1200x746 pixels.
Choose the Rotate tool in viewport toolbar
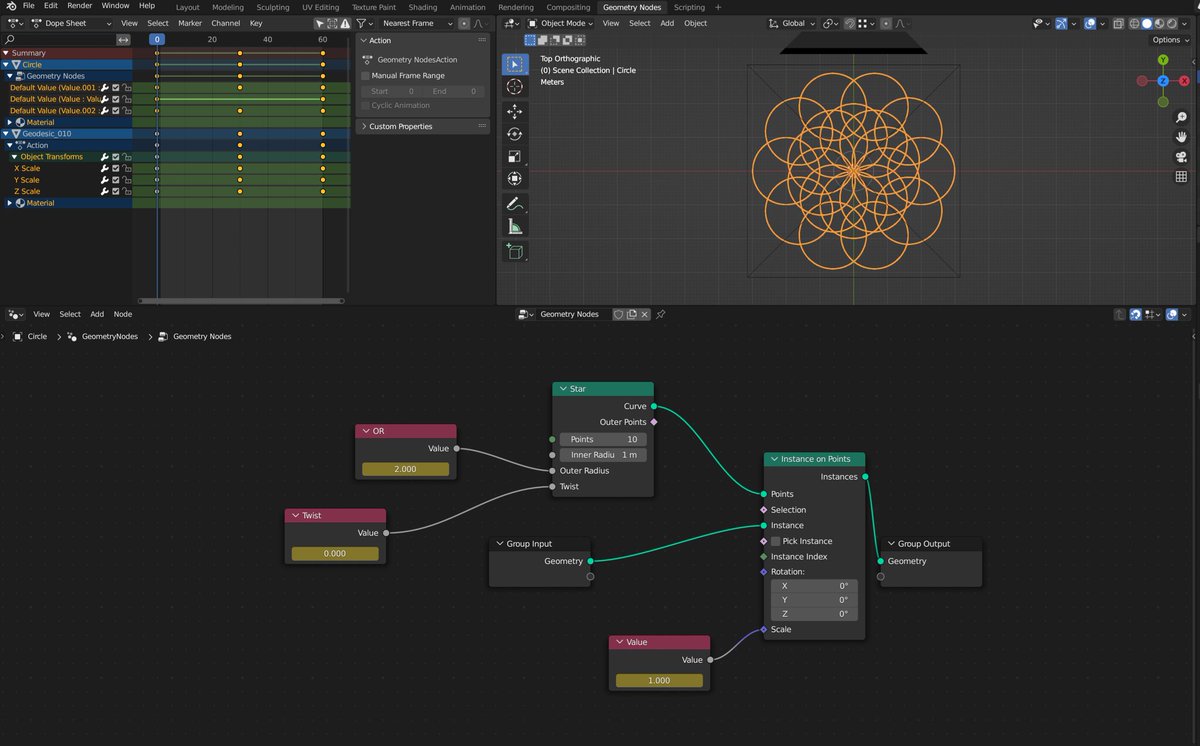tap(515, 134)
